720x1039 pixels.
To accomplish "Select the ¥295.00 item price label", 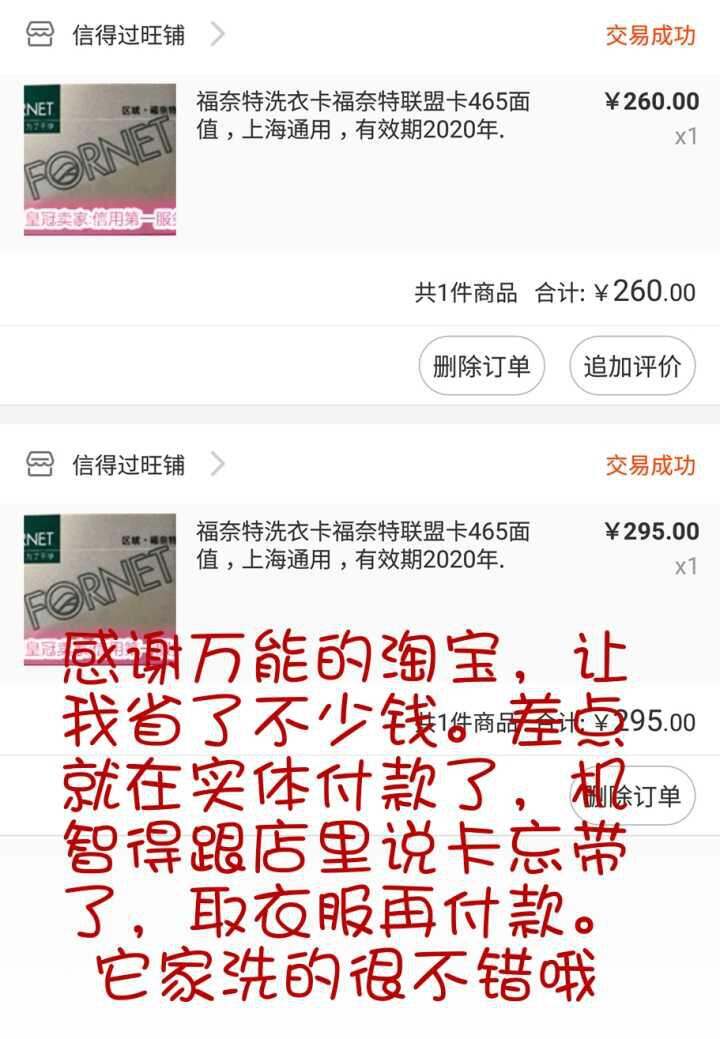I will (x=652, y=531).
